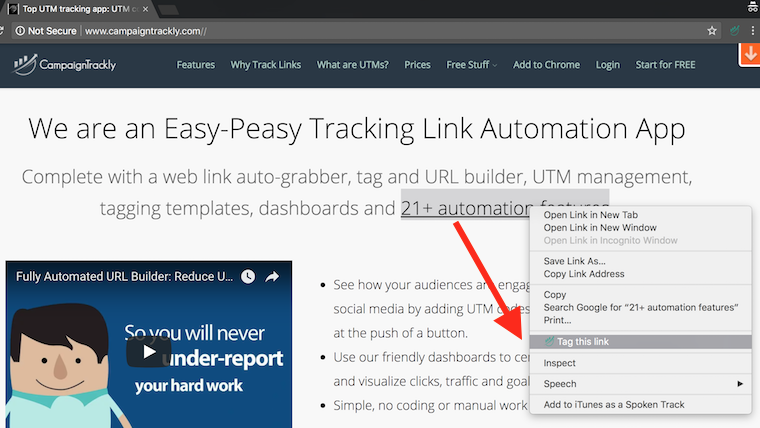Open the Why Track Links nav link
Viewport: 760px width, 428px height.
266,64
